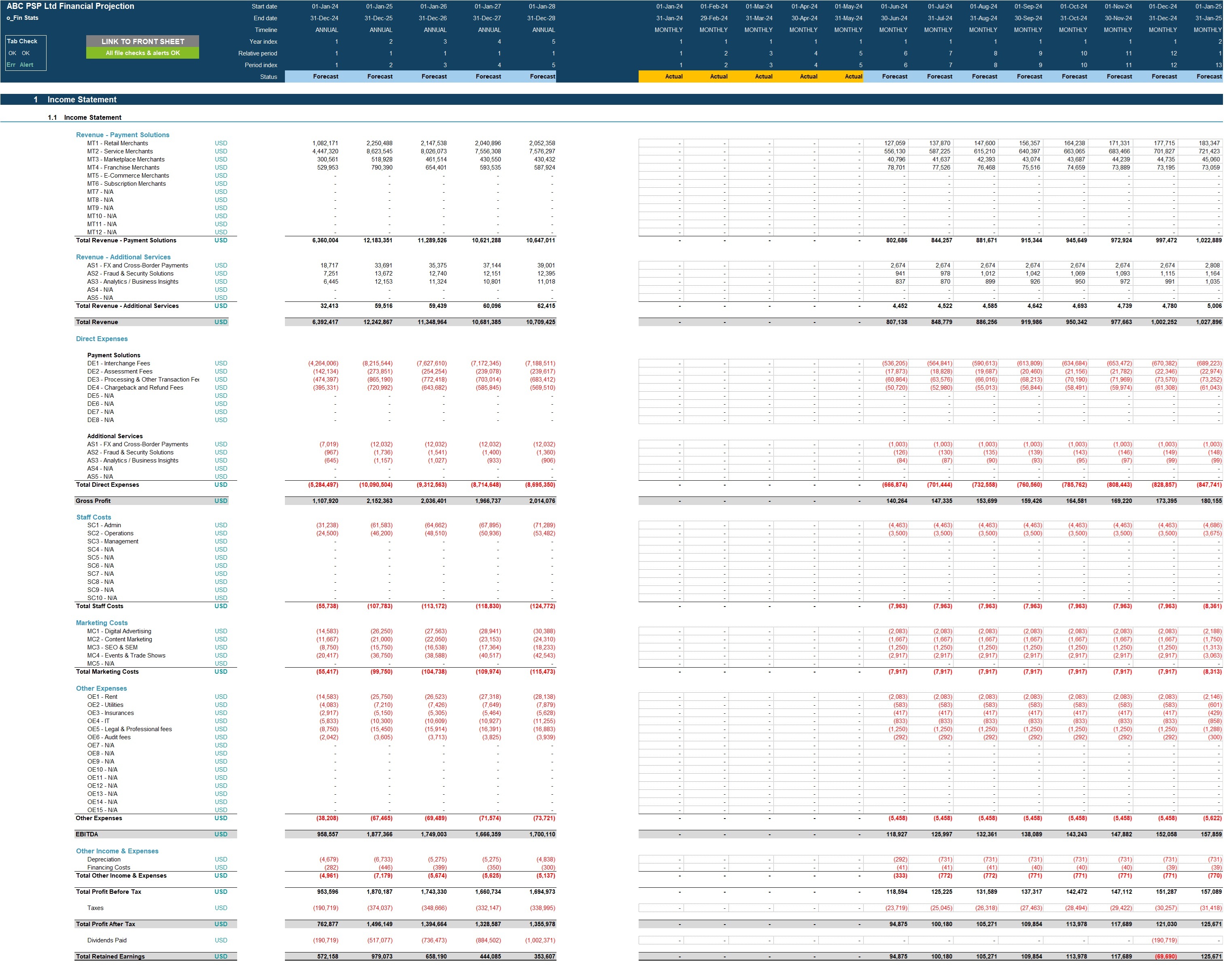The width and height of the screenshot is (1225, 980).
Task: Click the Start date header label
Action: tap(265, 7)
